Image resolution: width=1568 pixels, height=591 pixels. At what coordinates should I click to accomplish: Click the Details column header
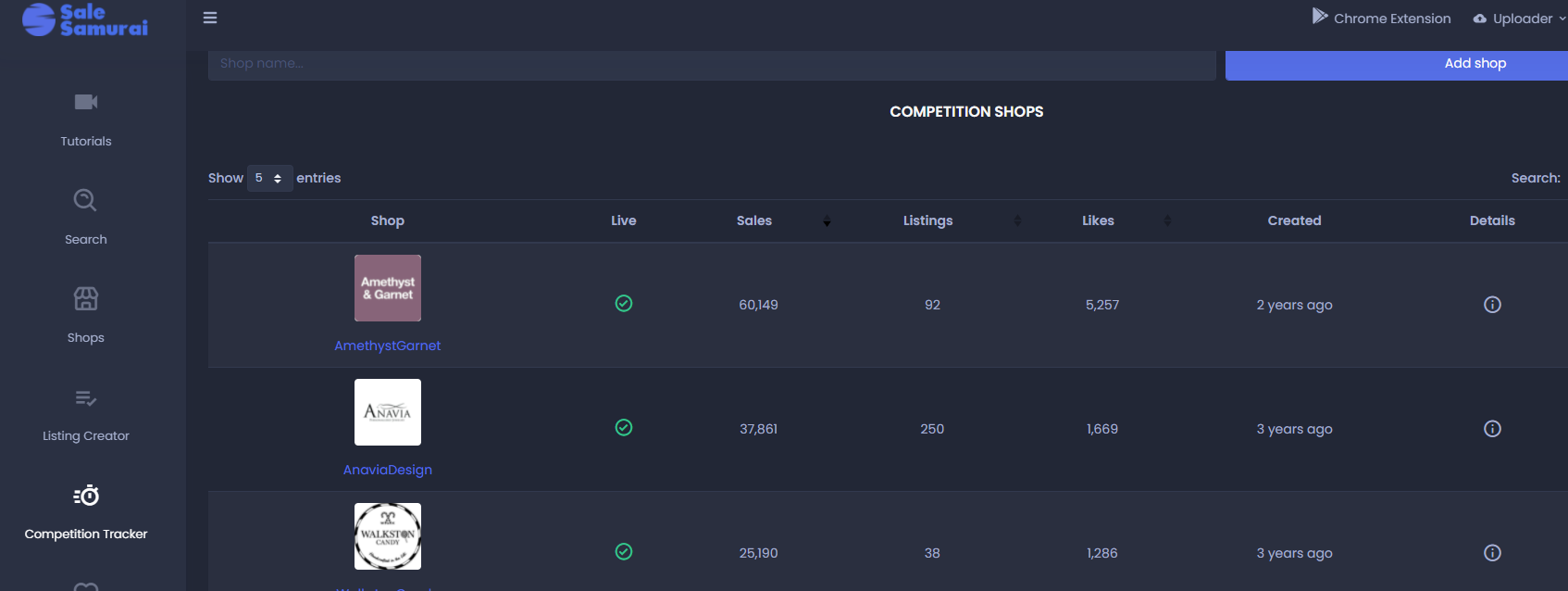[1492, 220]
